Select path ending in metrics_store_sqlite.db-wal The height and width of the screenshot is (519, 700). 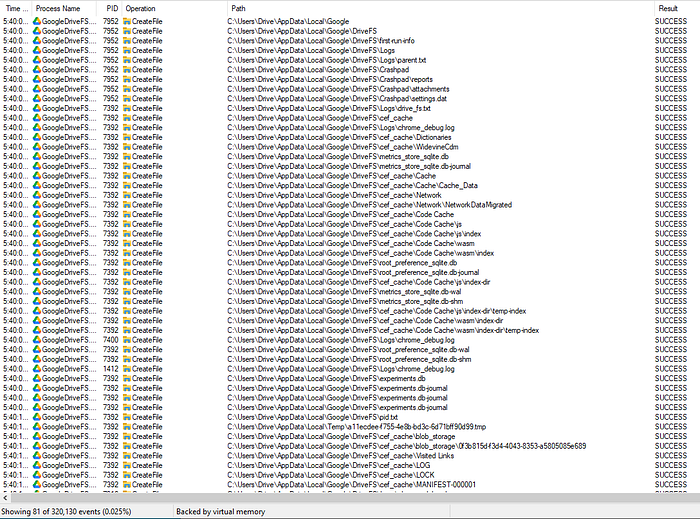[344, 291]
